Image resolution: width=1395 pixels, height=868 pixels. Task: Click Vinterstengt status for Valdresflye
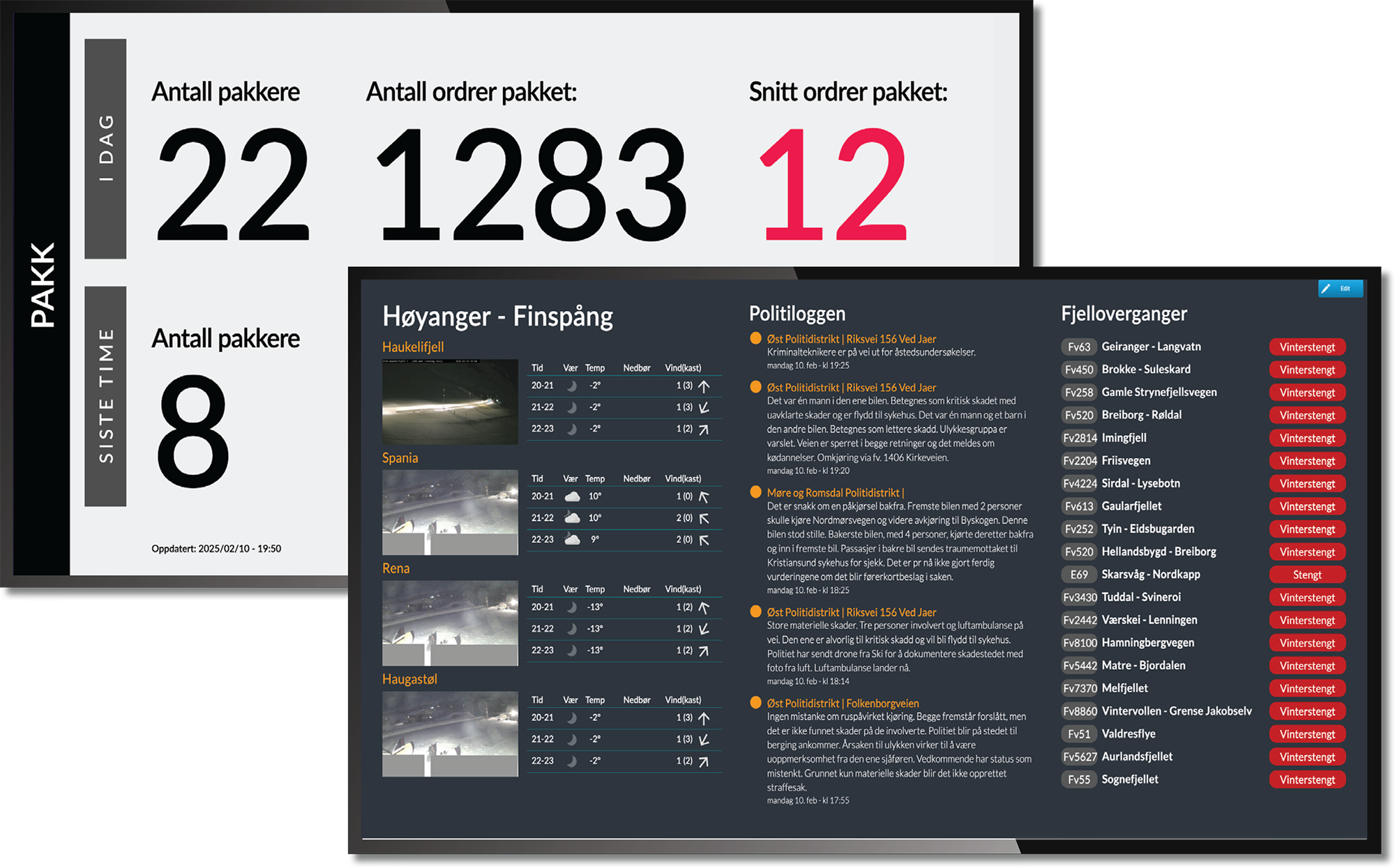click(x=1307, y=734)
